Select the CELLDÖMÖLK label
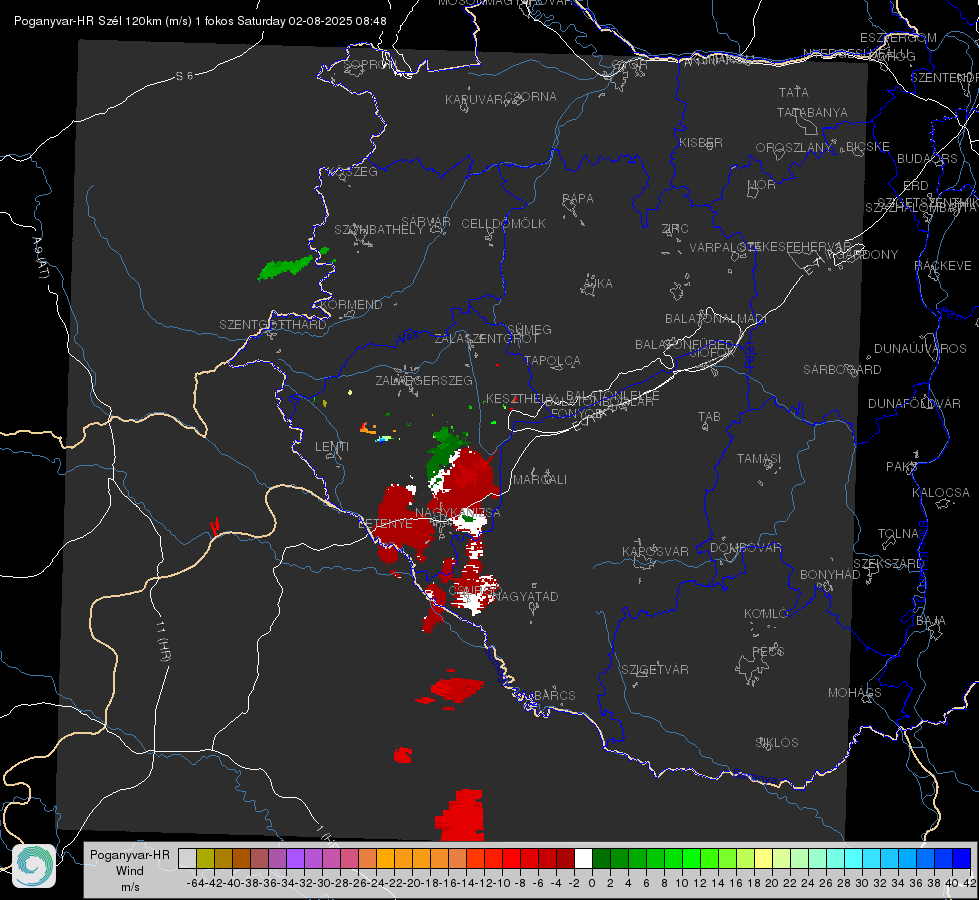 (503, 224)
